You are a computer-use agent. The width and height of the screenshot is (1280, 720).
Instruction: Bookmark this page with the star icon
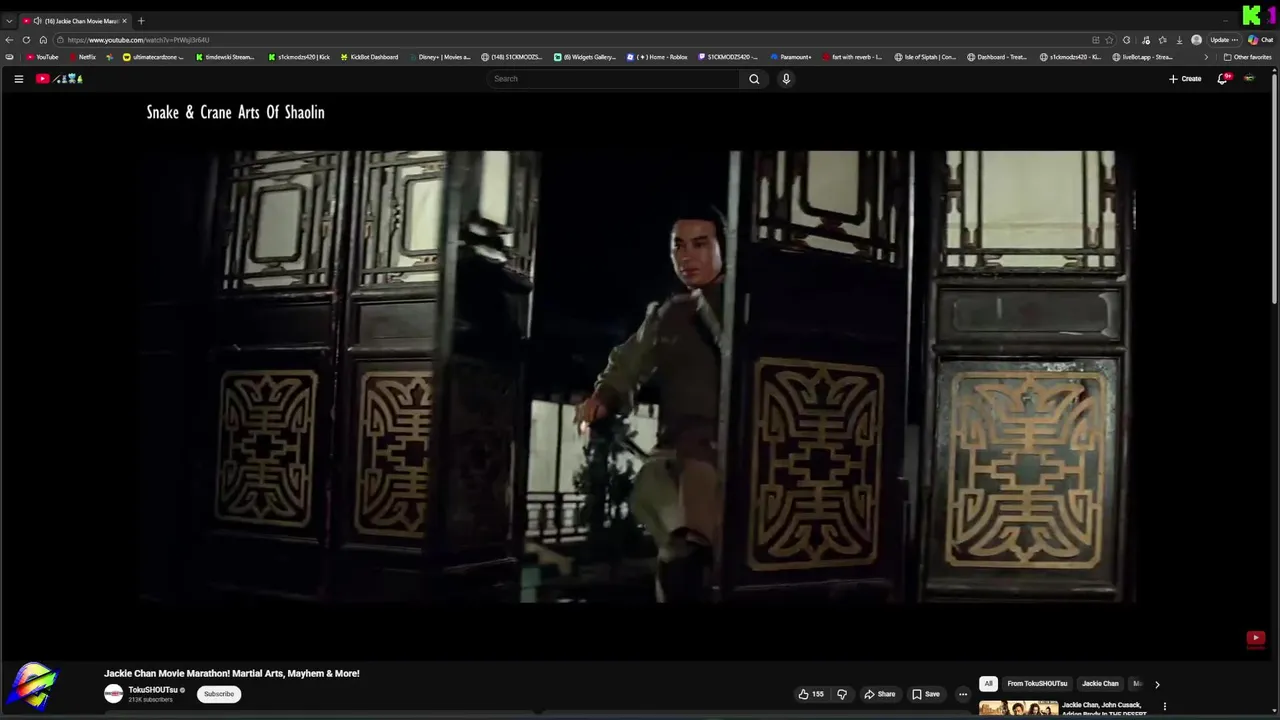[x=1109, y=40]
